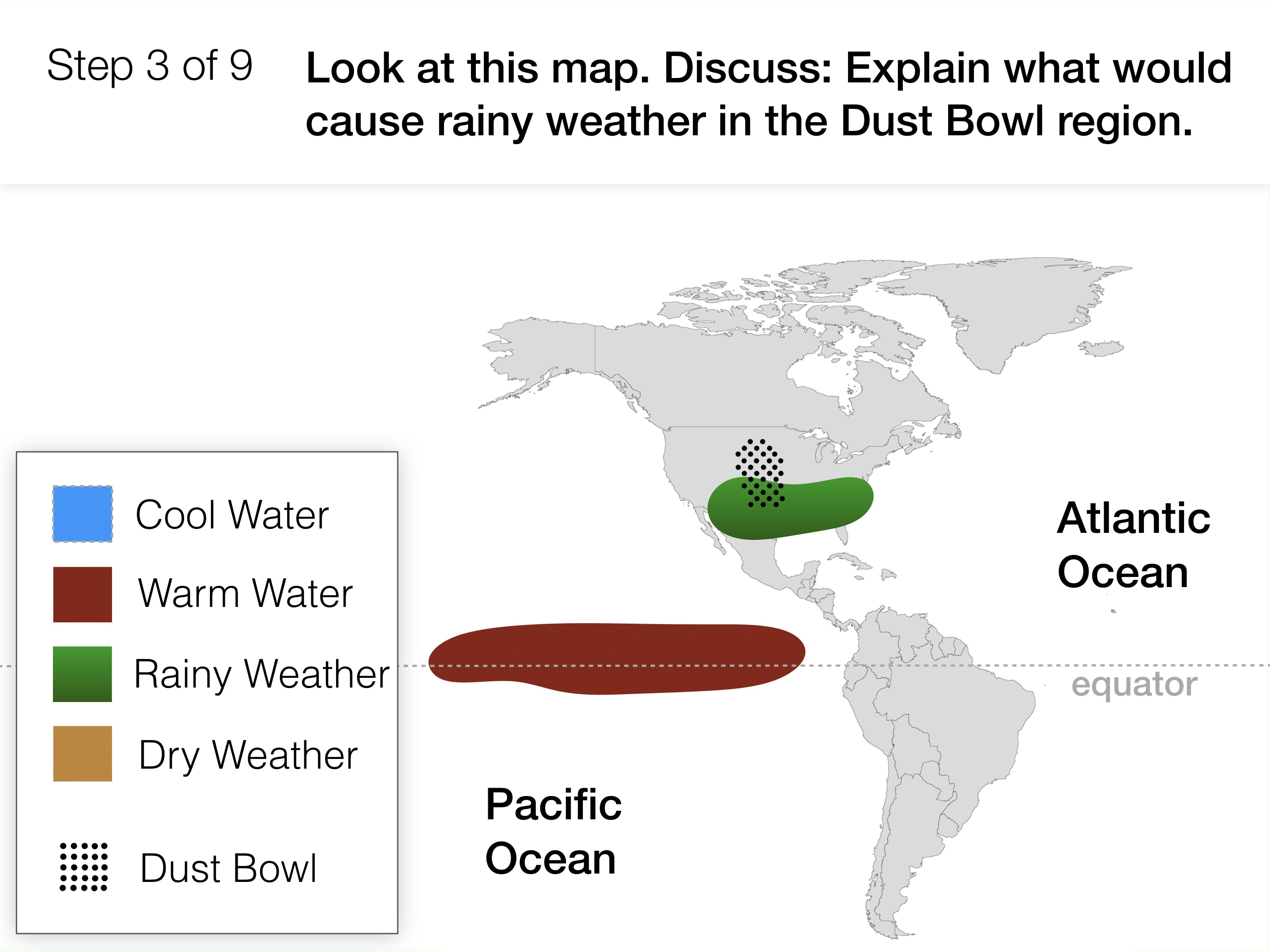Click the equator label
The image size is (1270, 952).
(x=1135, y=684)
